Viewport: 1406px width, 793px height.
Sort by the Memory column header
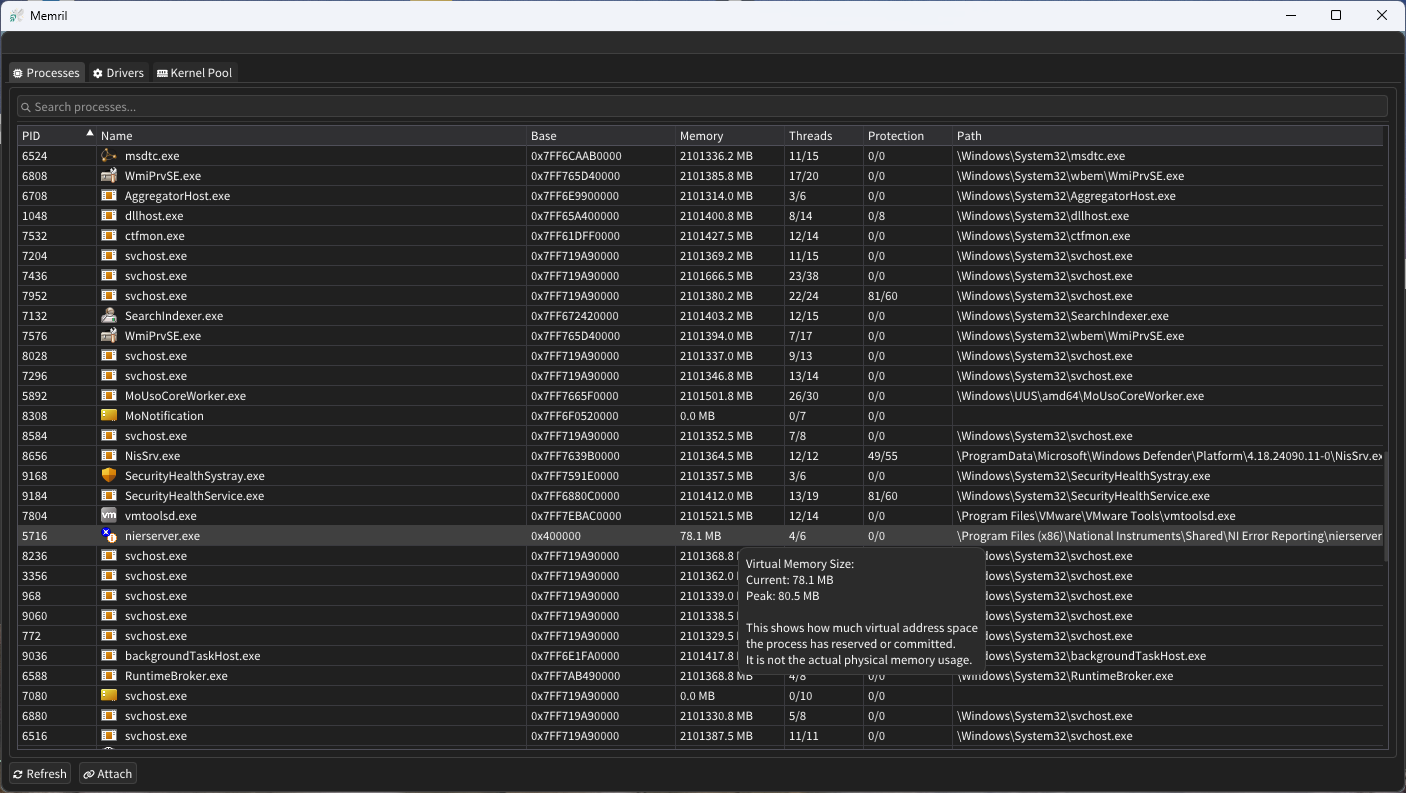[730, 136]
